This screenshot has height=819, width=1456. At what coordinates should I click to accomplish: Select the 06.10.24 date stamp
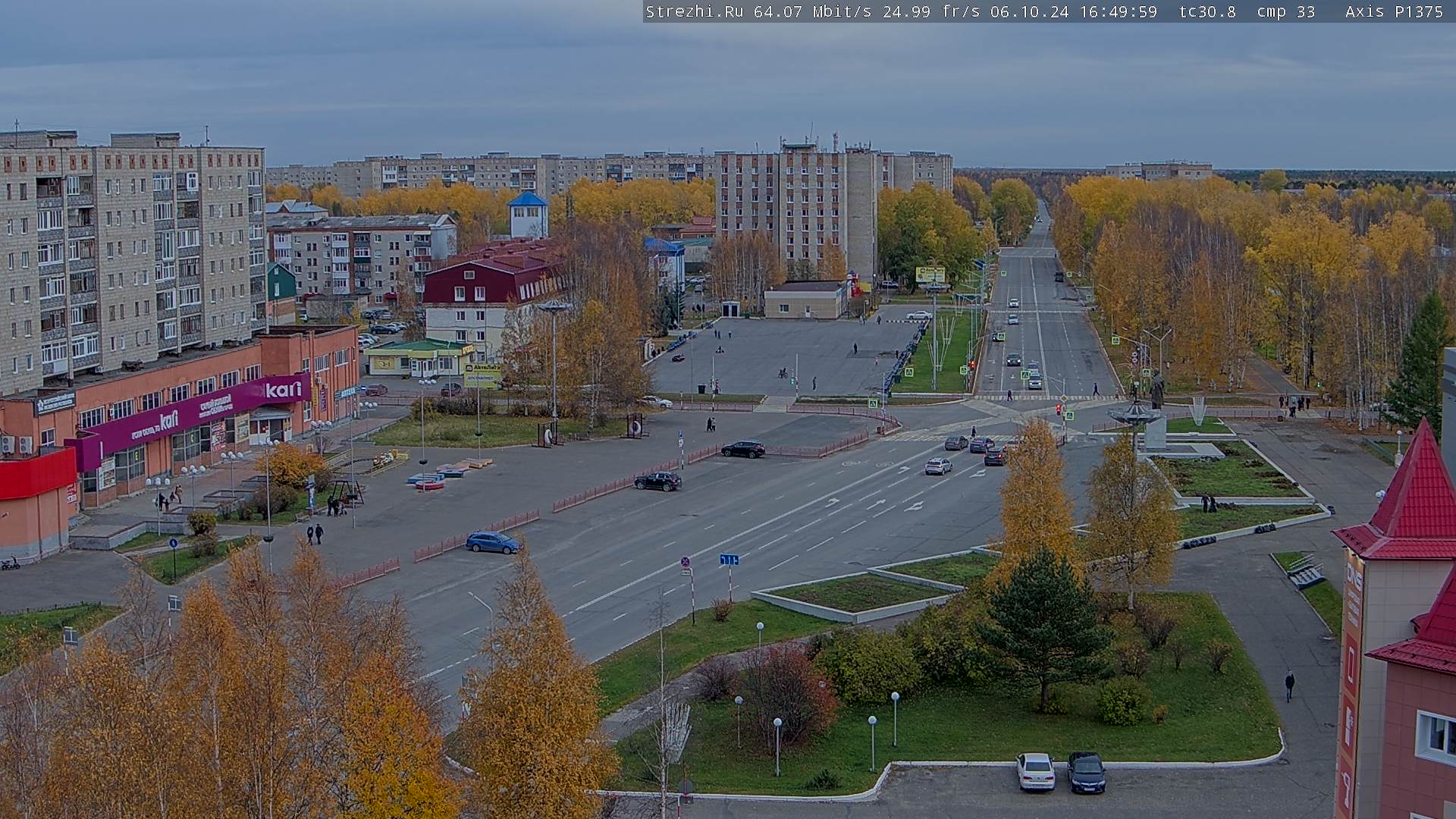(x=1030, y=11)
